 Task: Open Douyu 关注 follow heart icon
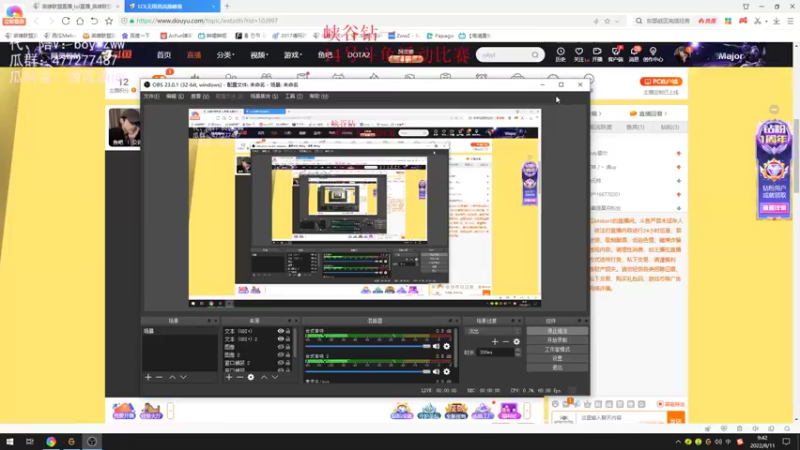pos(579,54)
